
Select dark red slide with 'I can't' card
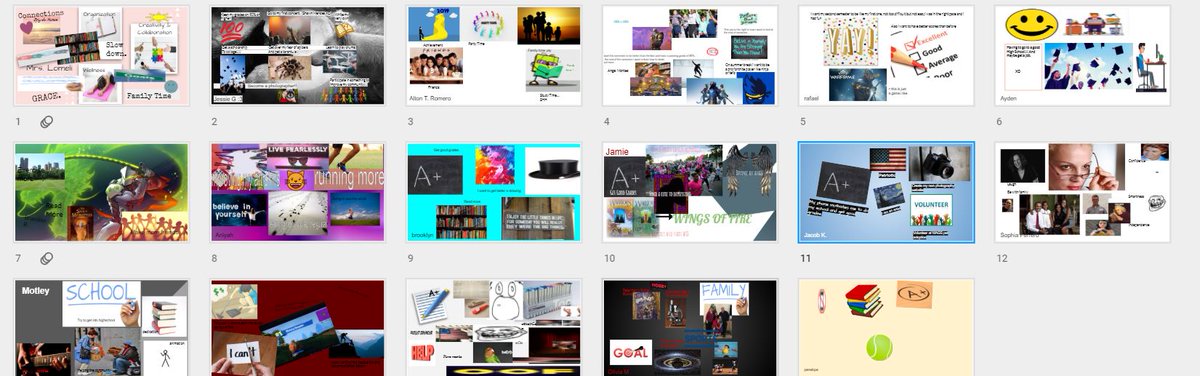(x=297, y=328)
